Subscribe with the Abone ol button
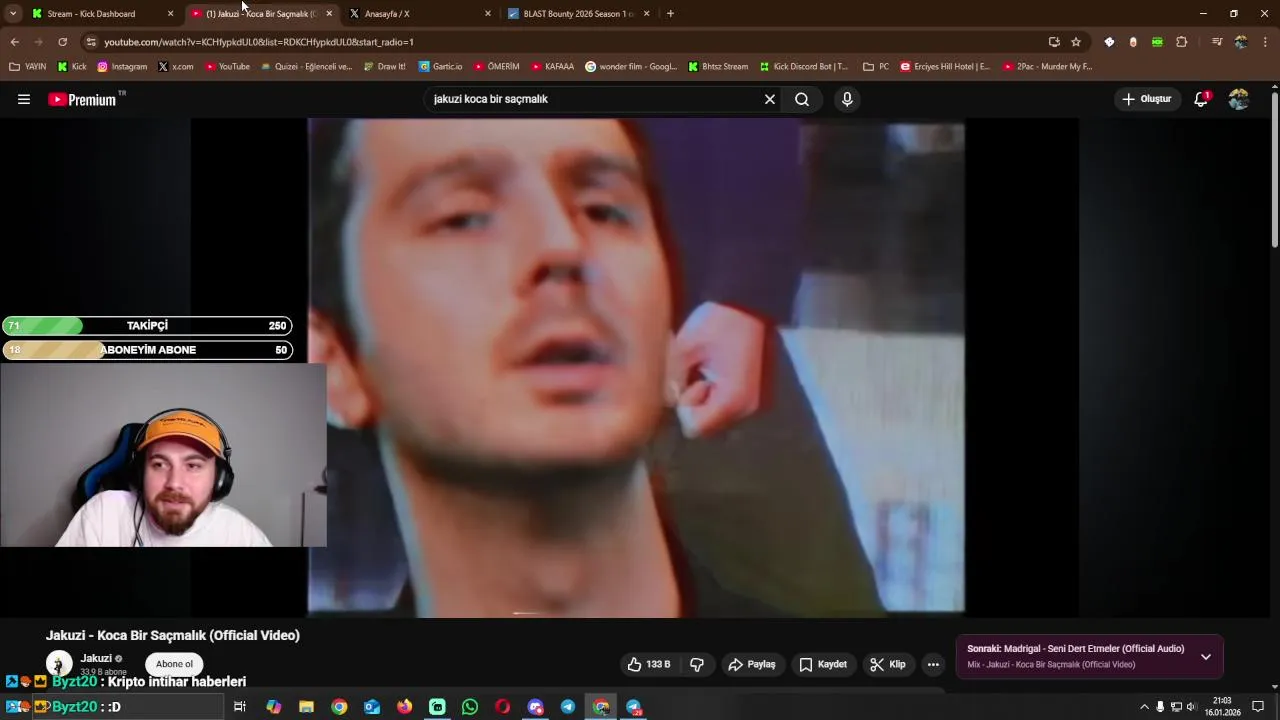 [174, 664]
